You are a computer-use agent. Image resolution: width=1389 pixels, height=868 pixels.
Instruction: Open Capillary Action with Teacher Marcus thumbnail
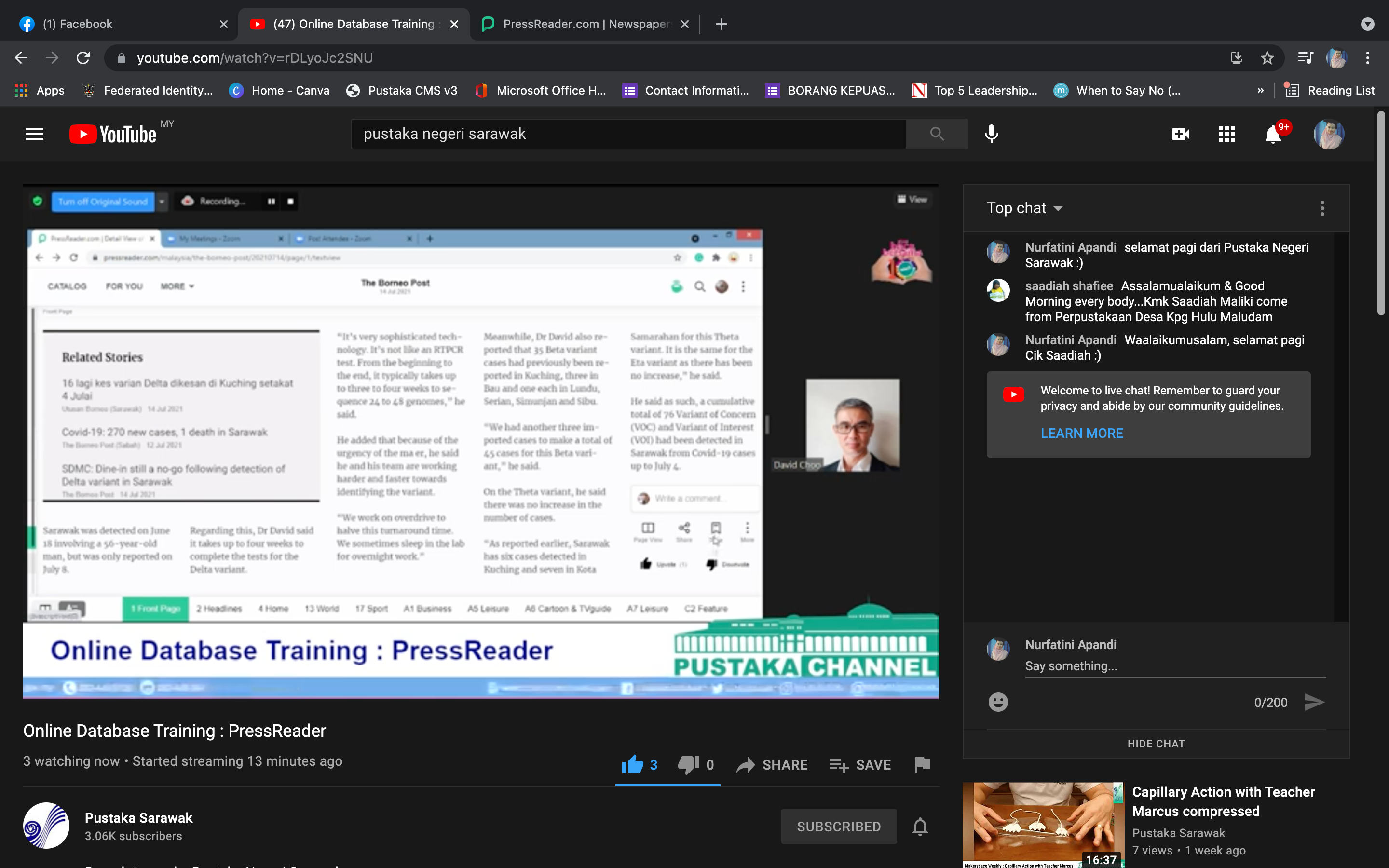pos(1042,825)
